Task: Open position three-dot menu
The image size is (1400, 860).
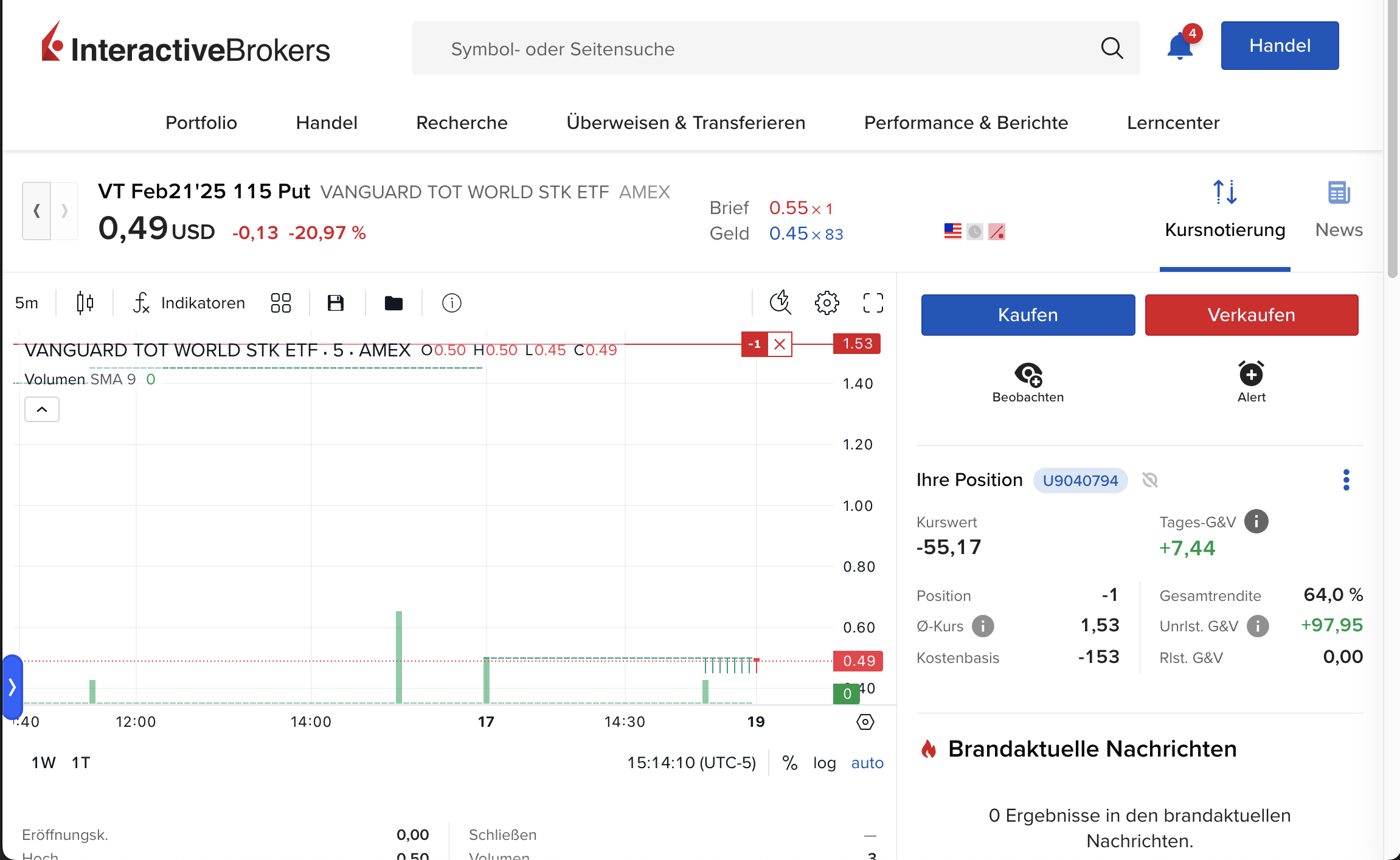Action: 1346,480
